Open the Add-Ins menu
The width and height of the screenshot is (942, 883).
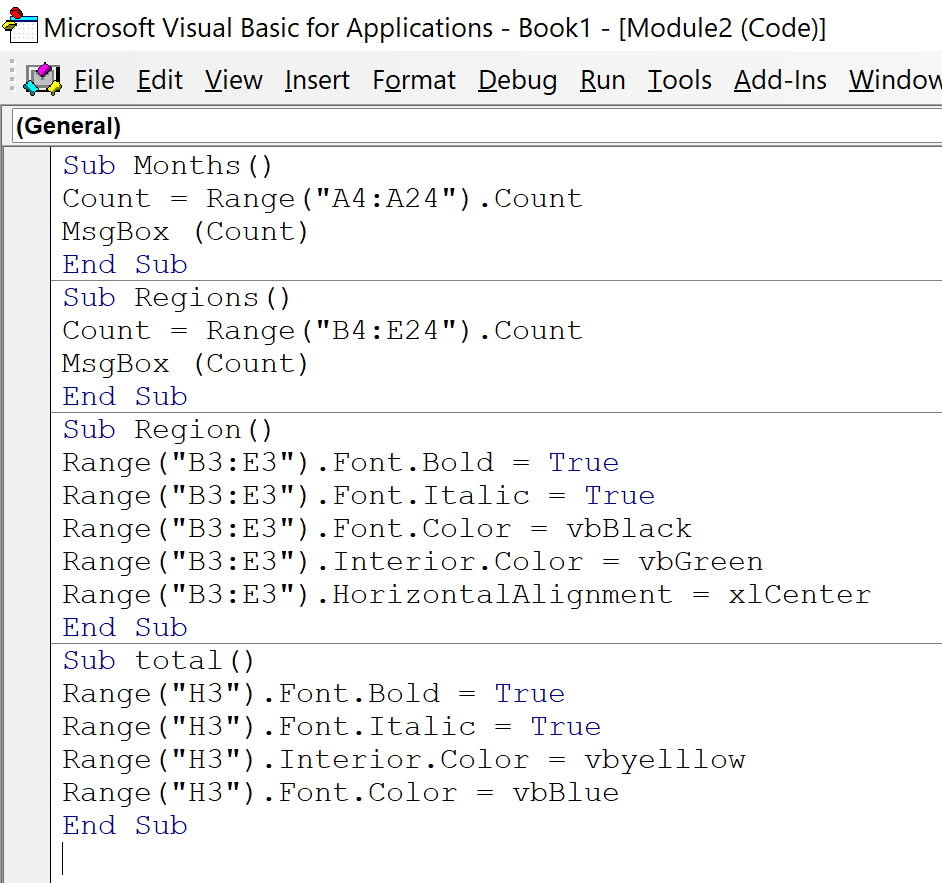779,80
